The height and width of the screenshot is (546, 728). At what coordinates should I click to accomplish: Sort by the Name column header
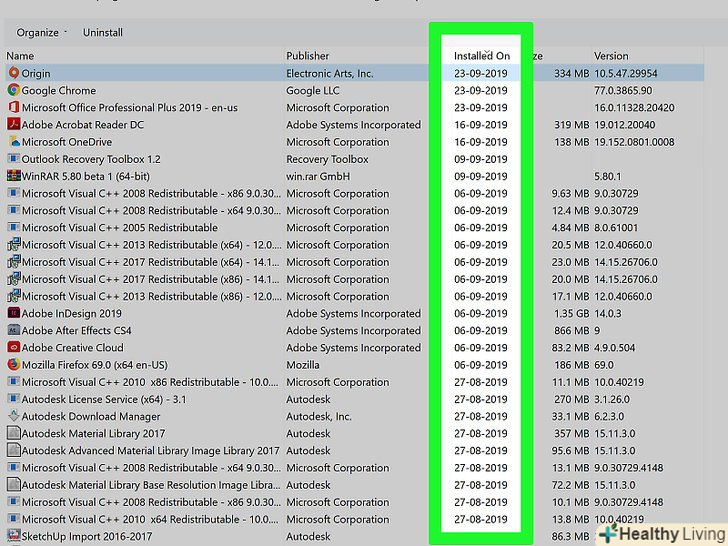[x=20, y=56]
